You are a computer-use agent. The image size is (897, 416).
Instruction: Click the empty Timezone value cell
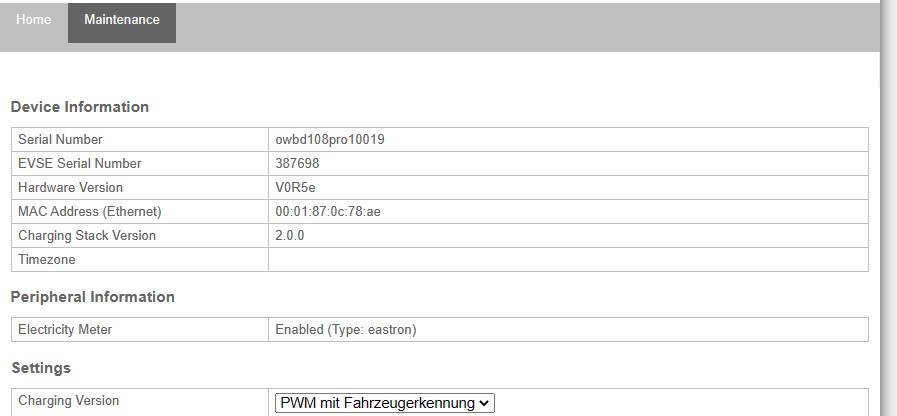coord(567,260)
